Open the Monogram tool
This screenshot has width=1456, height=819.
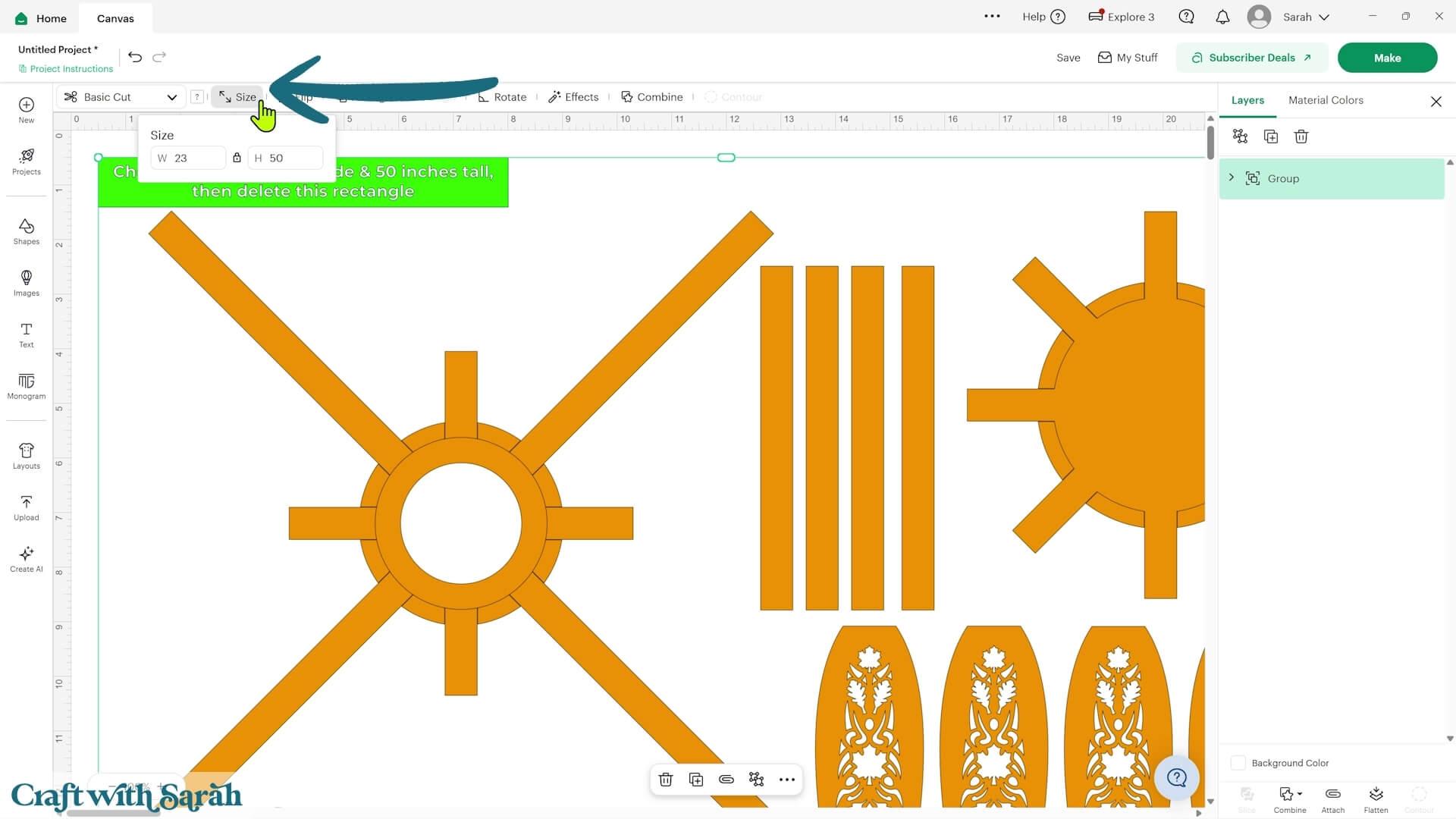26,386
